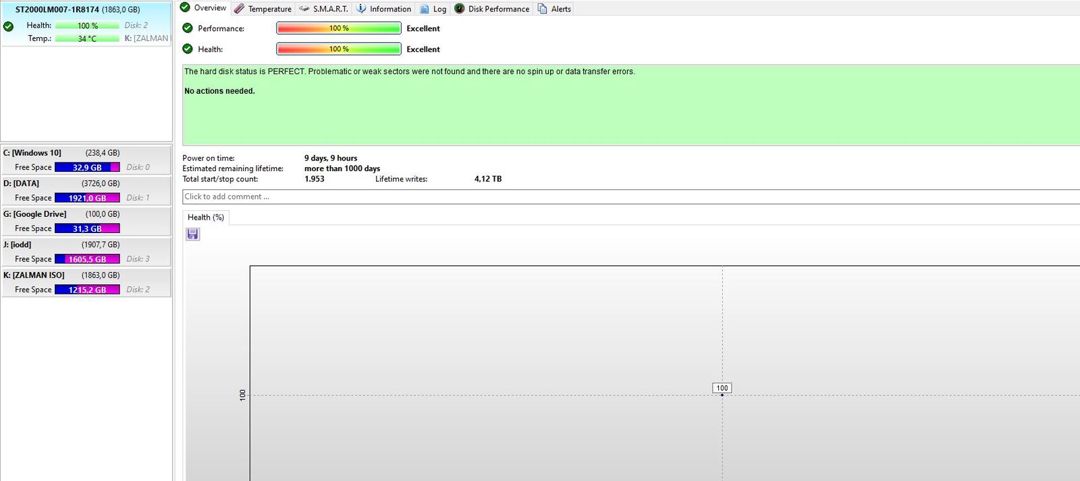This screenshot has width=1080, height=481.
Task: Click the Temp. 34 °C bar in sidebar
Action: click(x=87, y=39)
